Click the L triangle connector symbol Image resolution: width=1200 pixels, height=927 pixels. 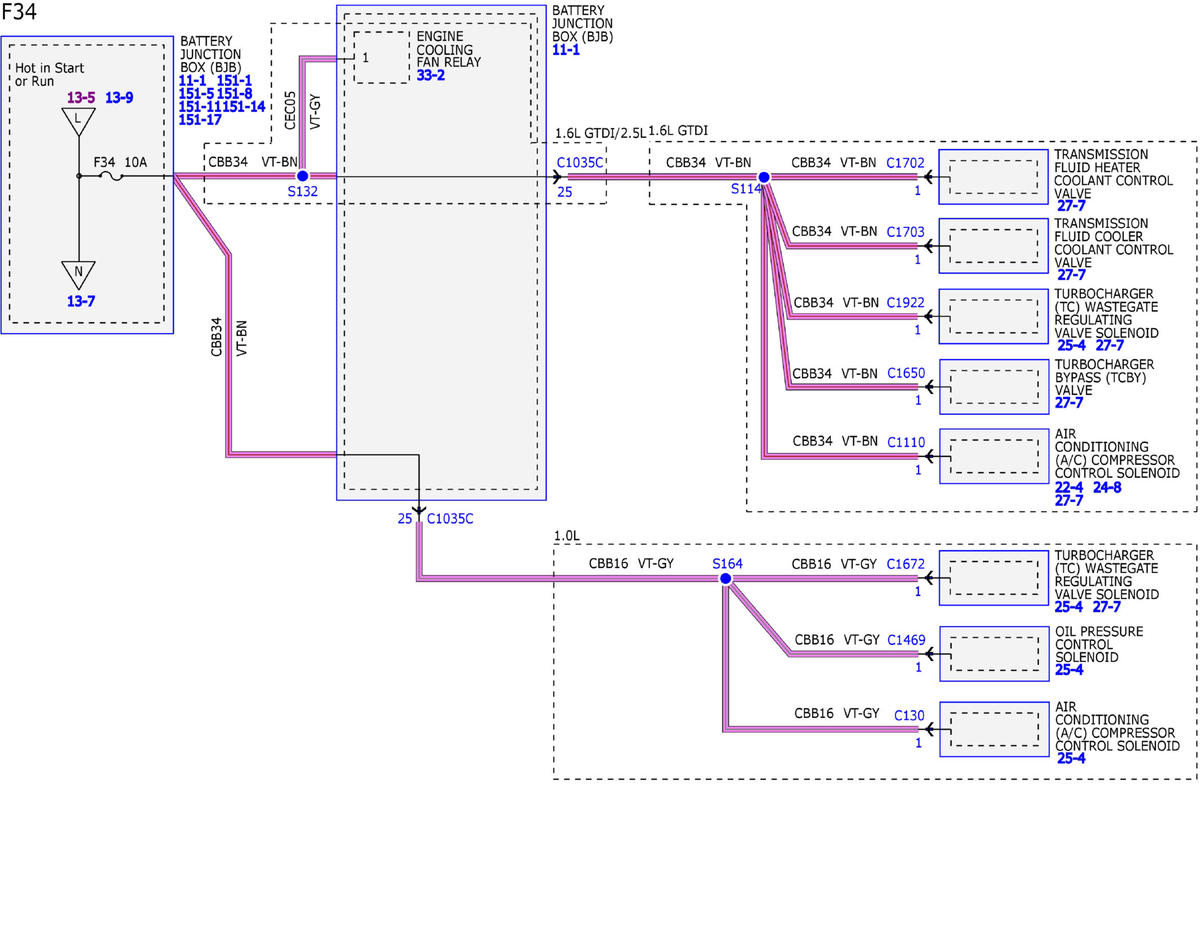coord(79,122)
